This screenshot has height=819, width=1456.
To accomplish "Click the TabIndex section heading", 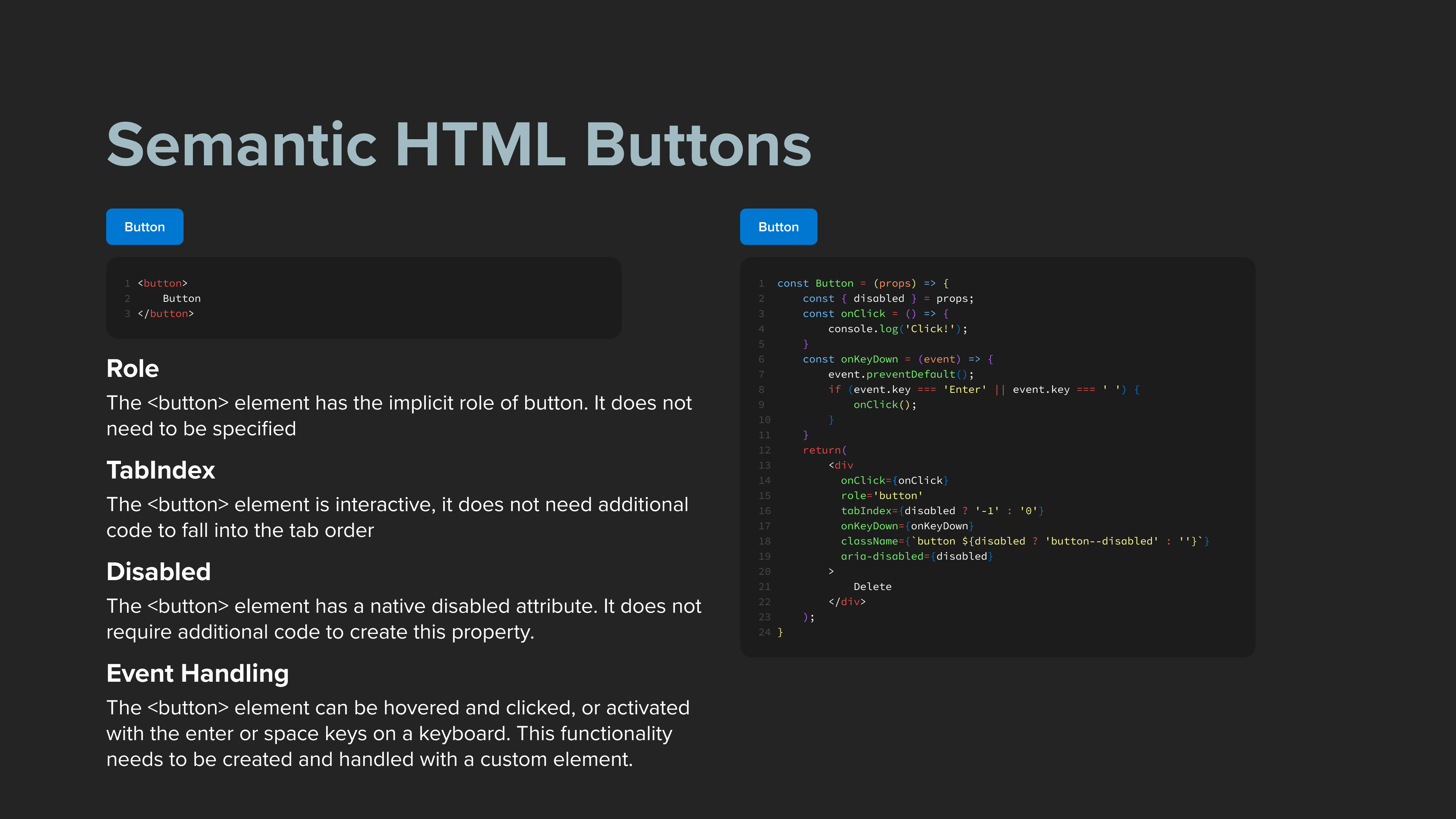I will 160,470.
